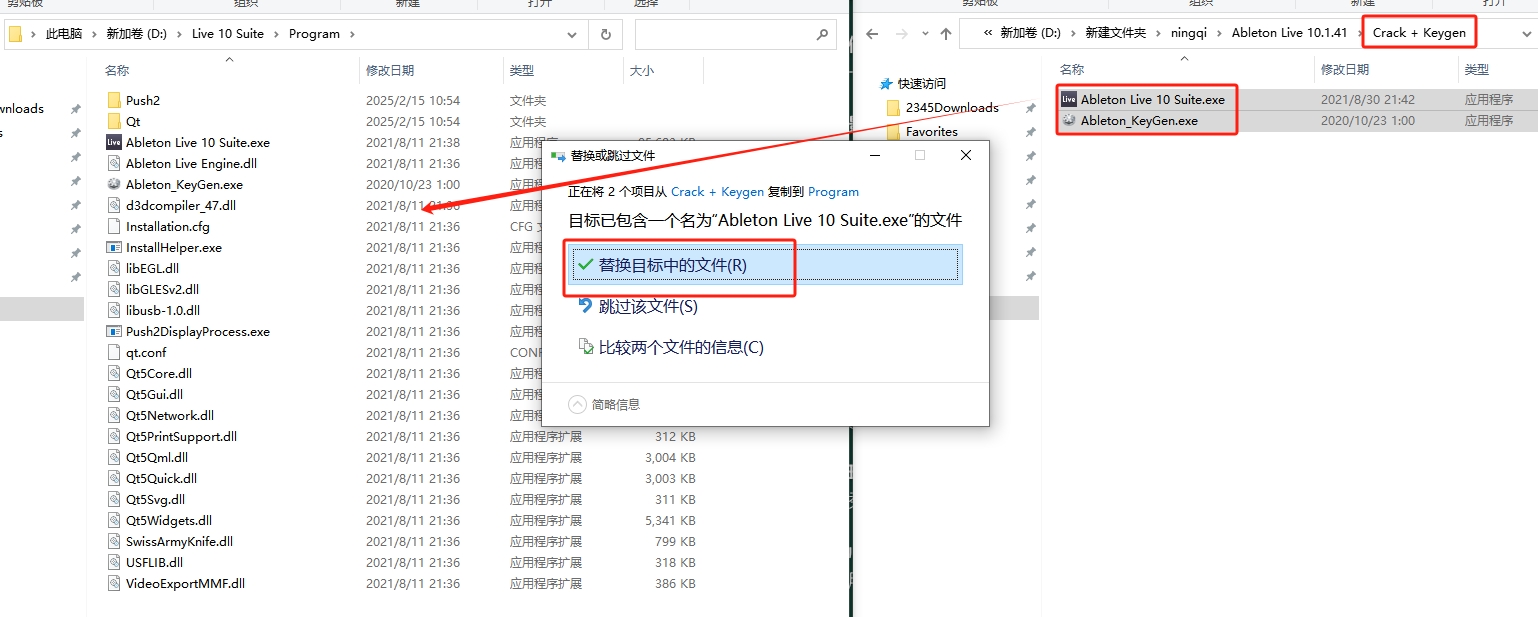Viewport: 1538px width, 617px height.
Task: Click the Favorites folder icon in navigation pane
Action: tap(894, 131)
